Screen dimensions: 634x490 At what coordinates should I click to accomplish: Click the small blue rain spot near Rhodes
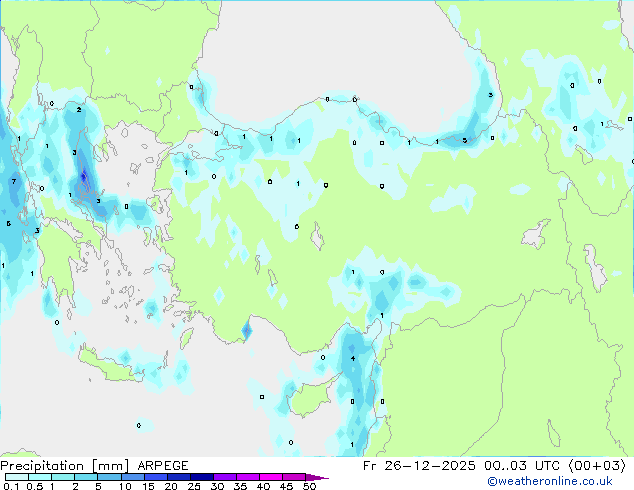click(247, 330)
